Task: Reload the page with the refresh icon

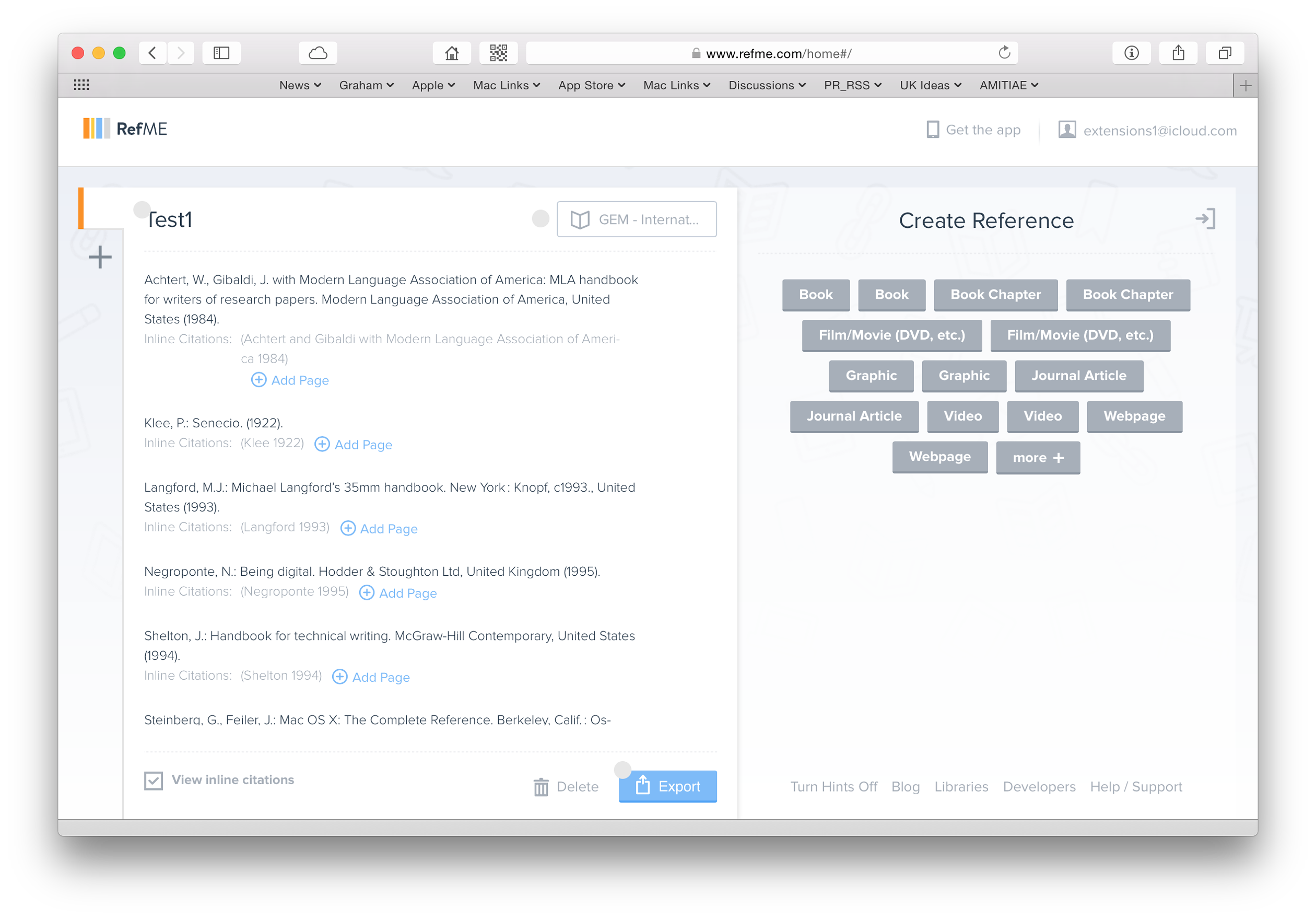Action: (1004, 53)
